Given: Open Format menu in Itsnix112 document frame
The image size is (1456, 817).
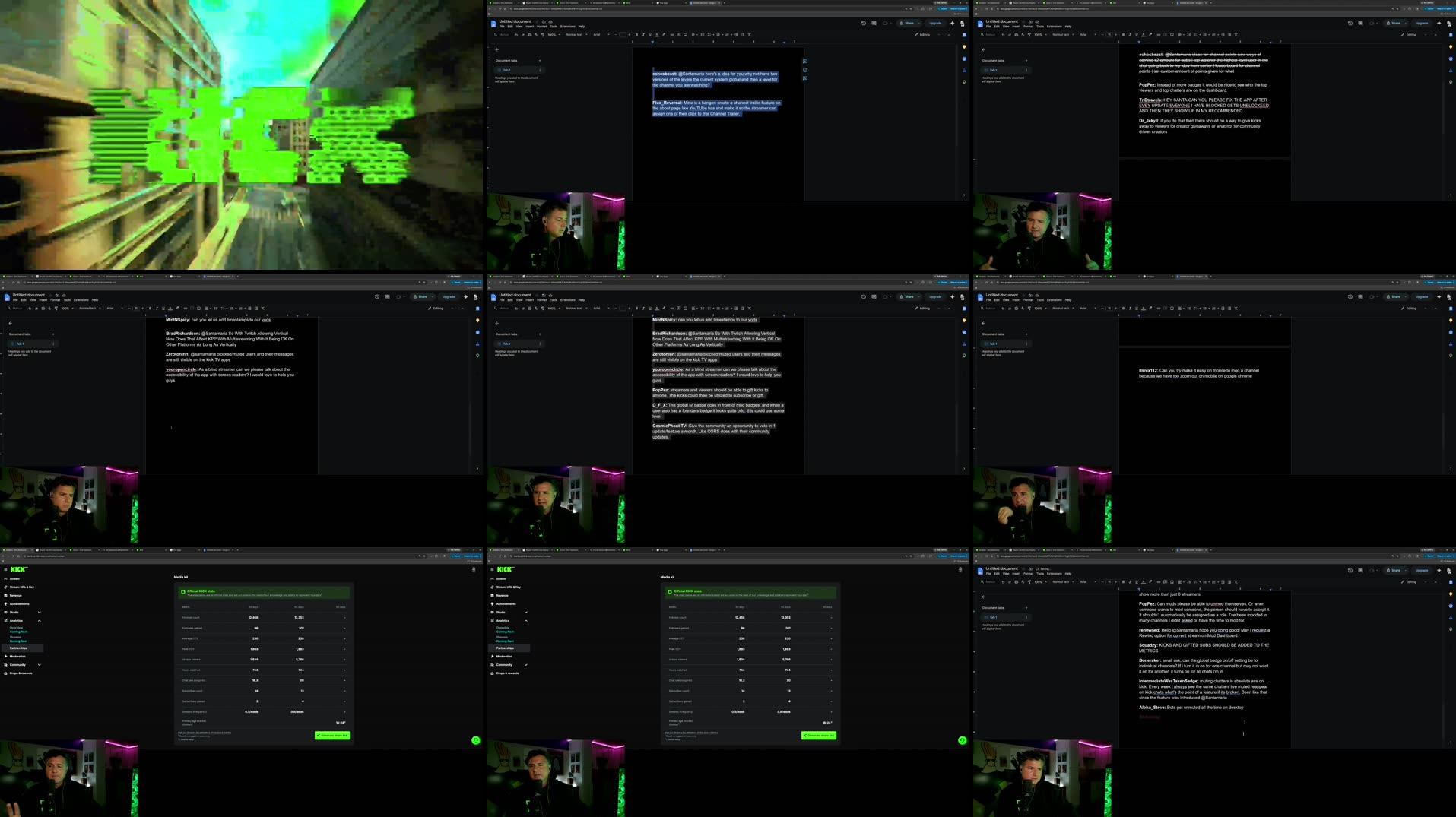Looking at the screenshot, I should [x=1028, y=300].
